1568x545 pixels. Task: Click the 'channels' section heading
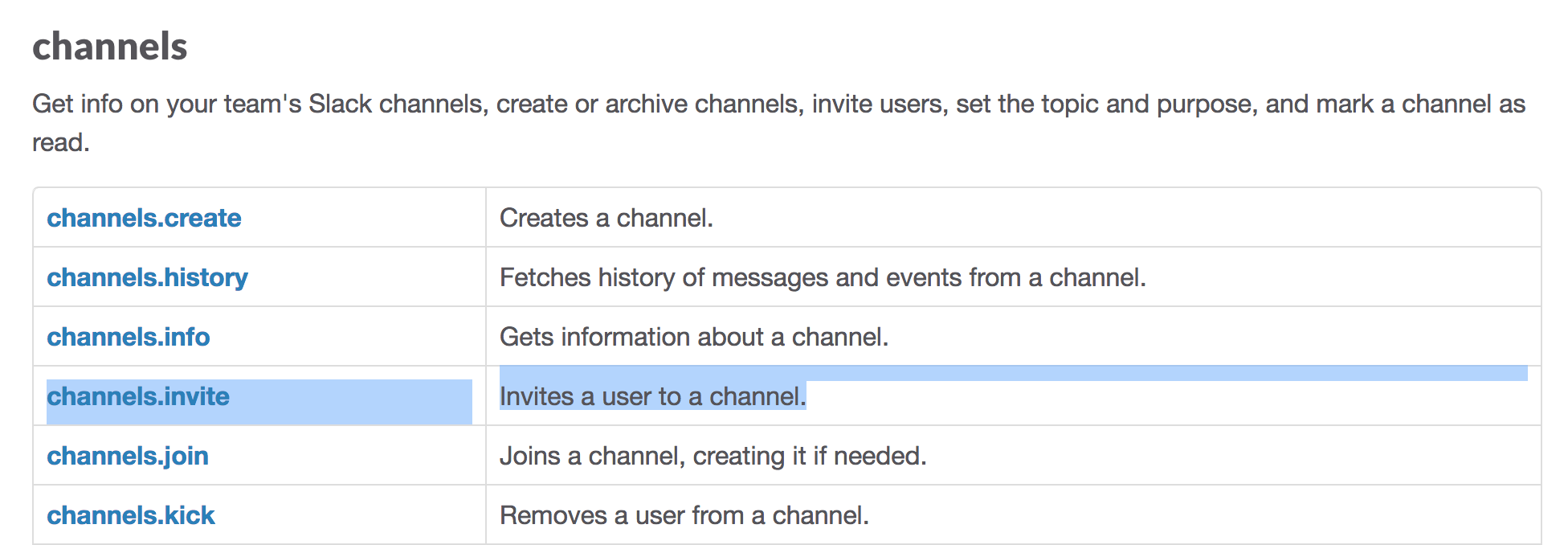pyautogui.click(x=110, y=46)
